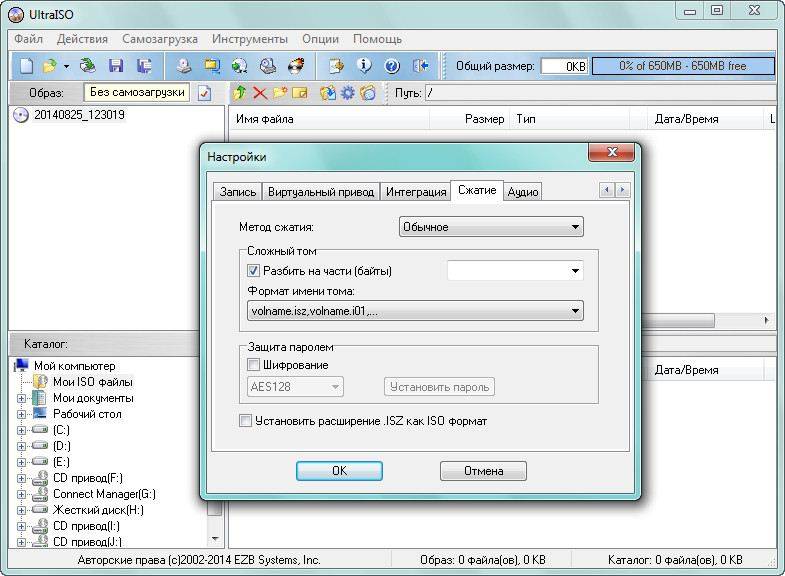
Task: Click the Info (i) toolbar icon
Action: (364, 66)
